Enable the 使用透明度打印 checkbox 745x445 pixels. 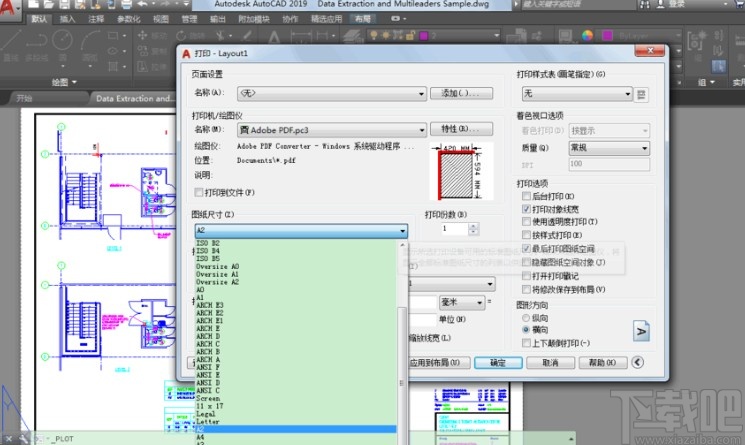click(526, 222)
